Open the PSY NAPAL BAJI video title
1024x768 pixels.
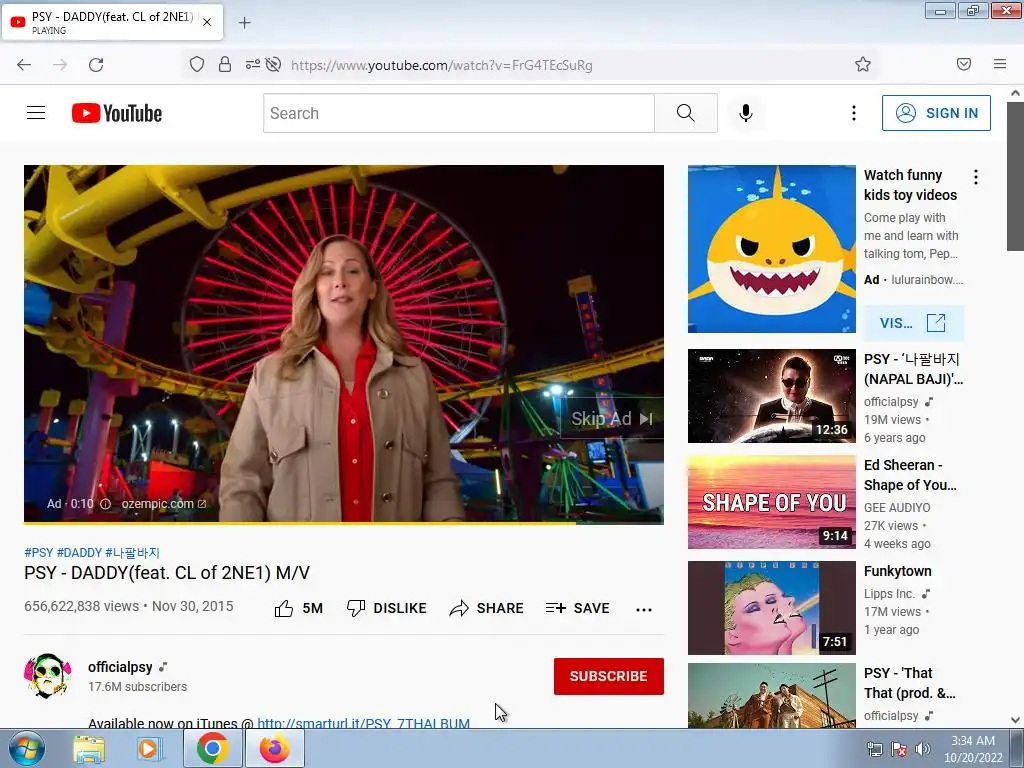pyautogui.click(x=913, y=369)
